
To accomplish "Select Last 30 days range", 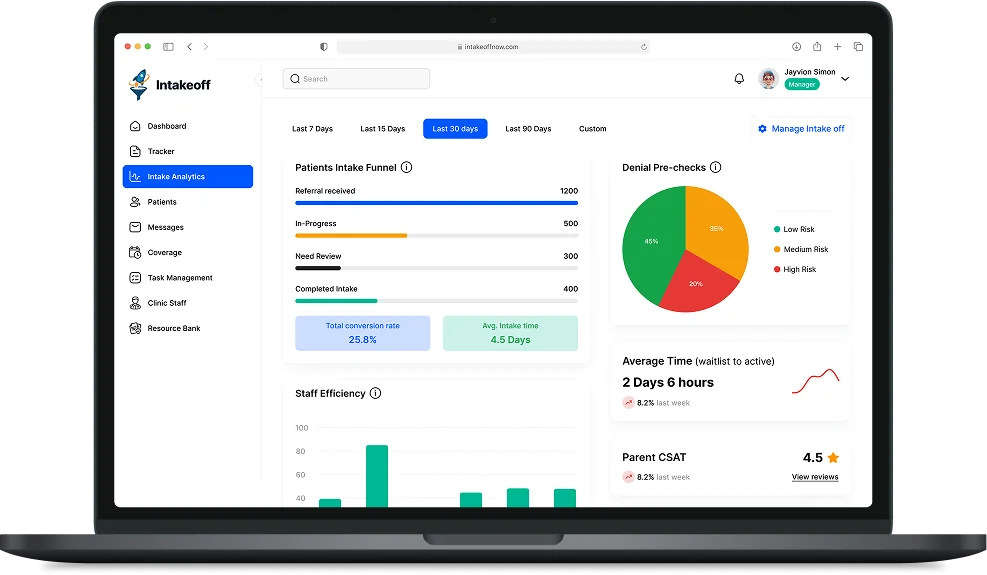I will (455, 128).
